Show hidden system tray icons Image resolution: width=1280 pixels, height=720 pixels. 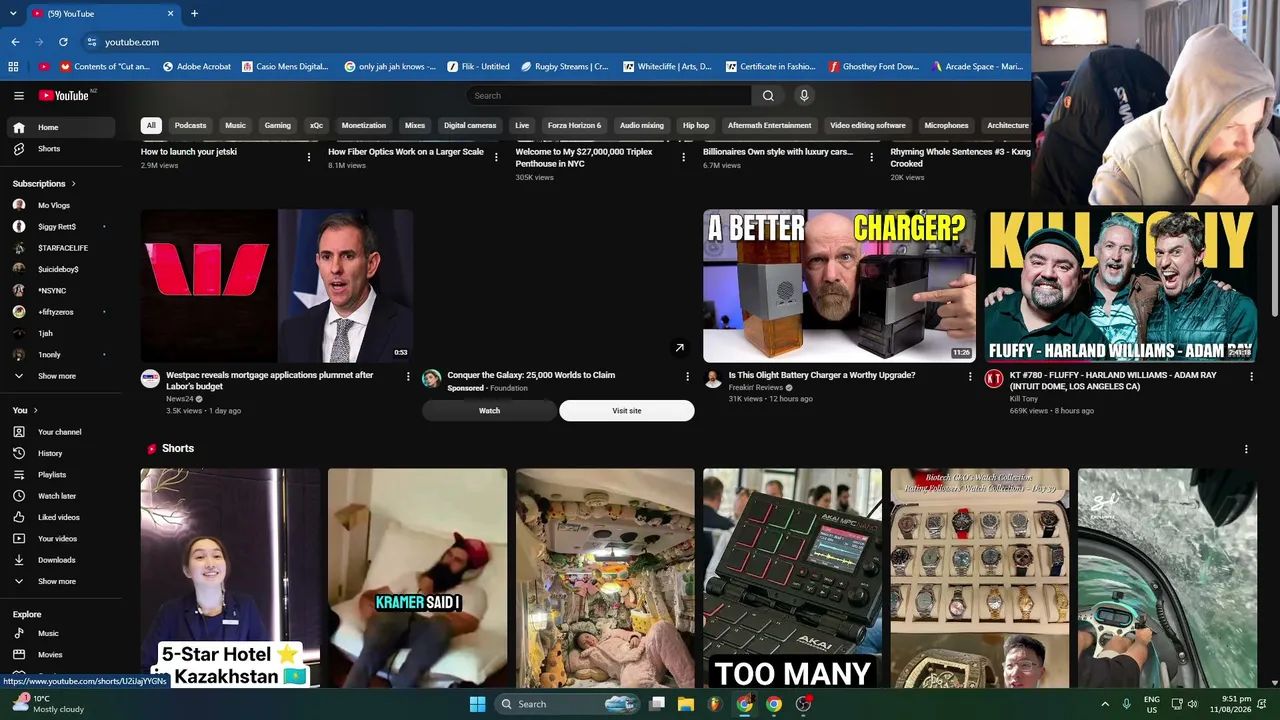click(1105, 704)
